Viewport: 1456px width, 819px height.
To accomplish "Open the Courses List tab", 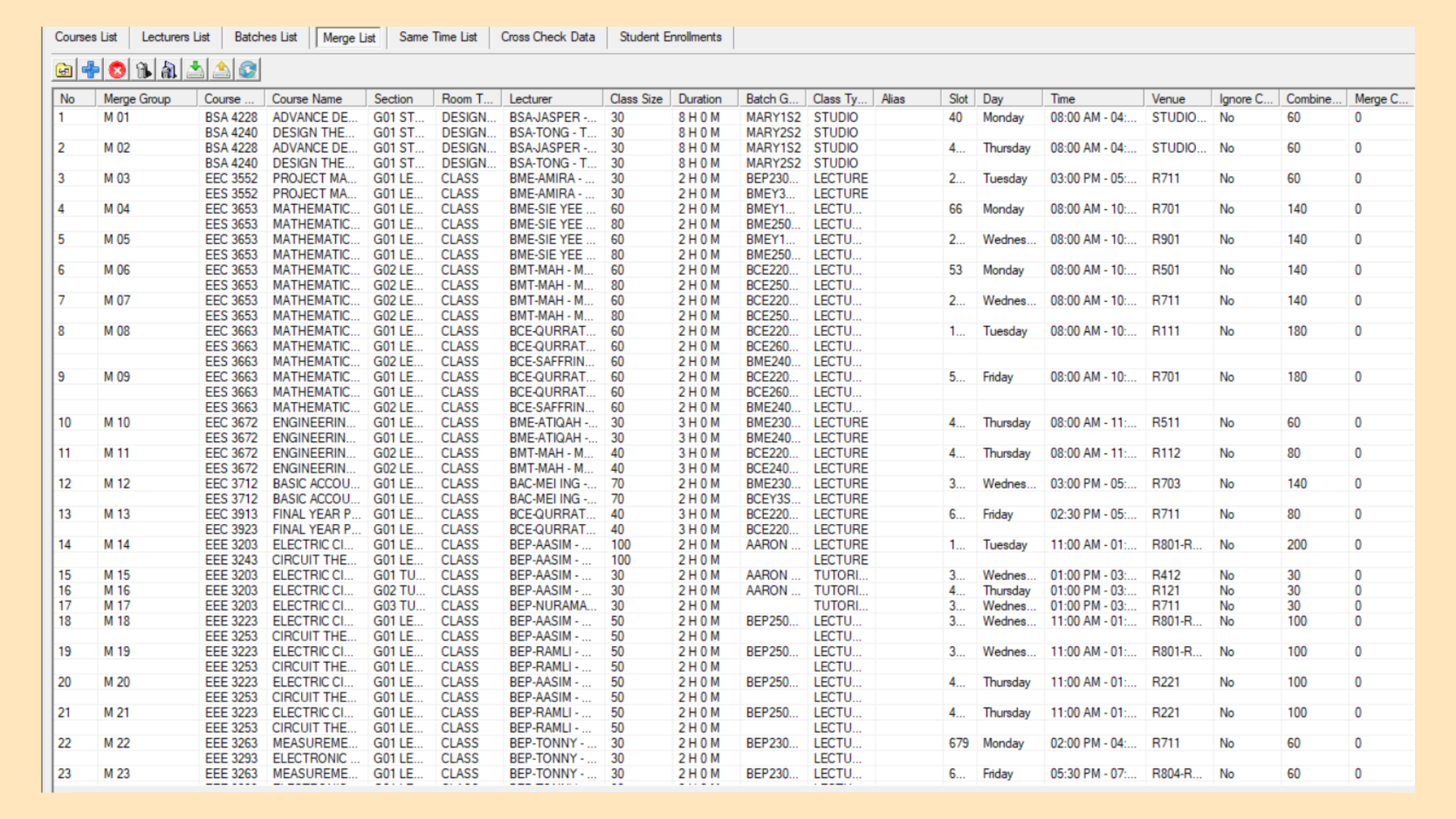I will coord(86,37).
